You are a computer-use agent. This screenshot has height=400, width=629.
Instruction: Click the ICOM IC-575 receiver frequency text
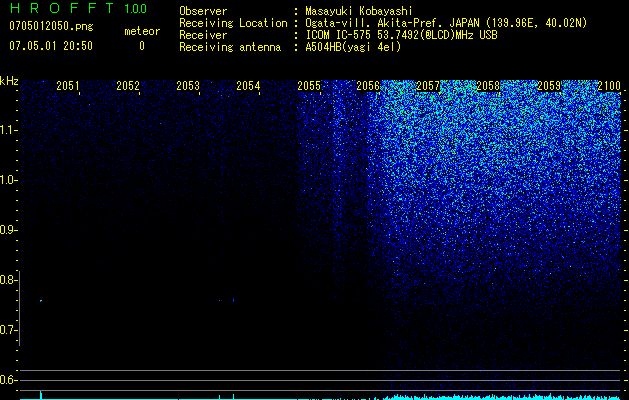(401, 35)
